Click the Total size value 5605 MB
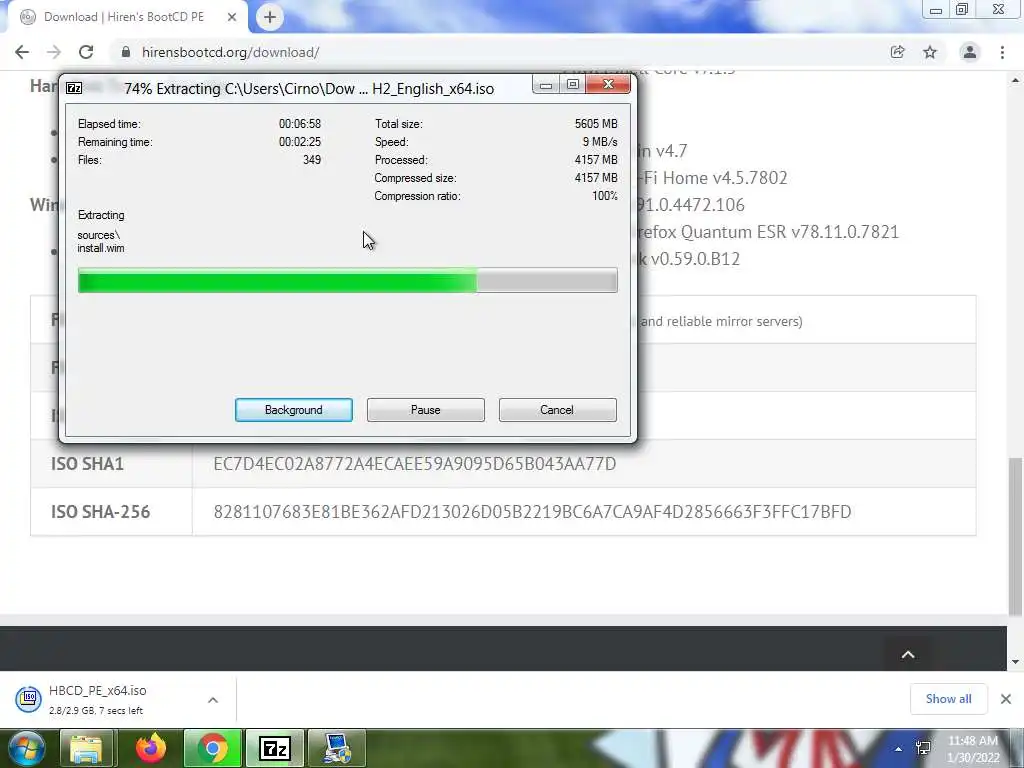This screenshot has height=768, width=1024. click(x=596, y=123)
